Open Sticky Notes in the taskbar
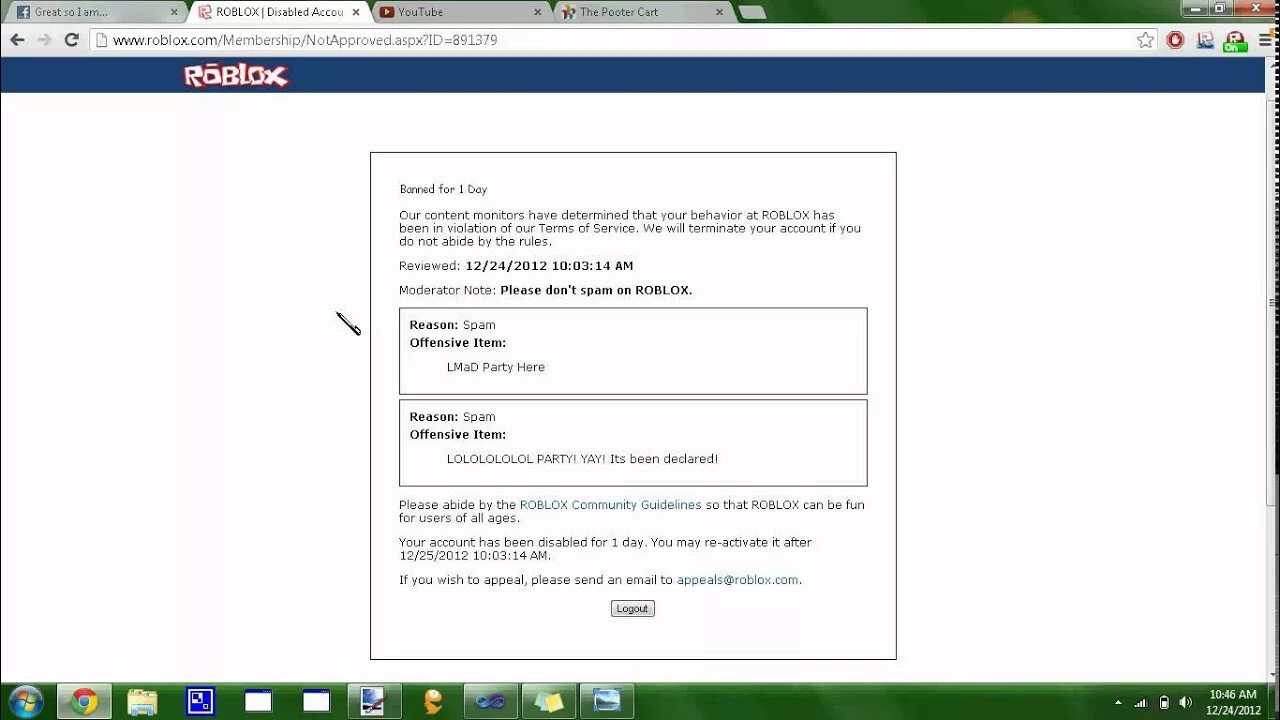This screenshot has width=1280, height=720. coord(548,701)
